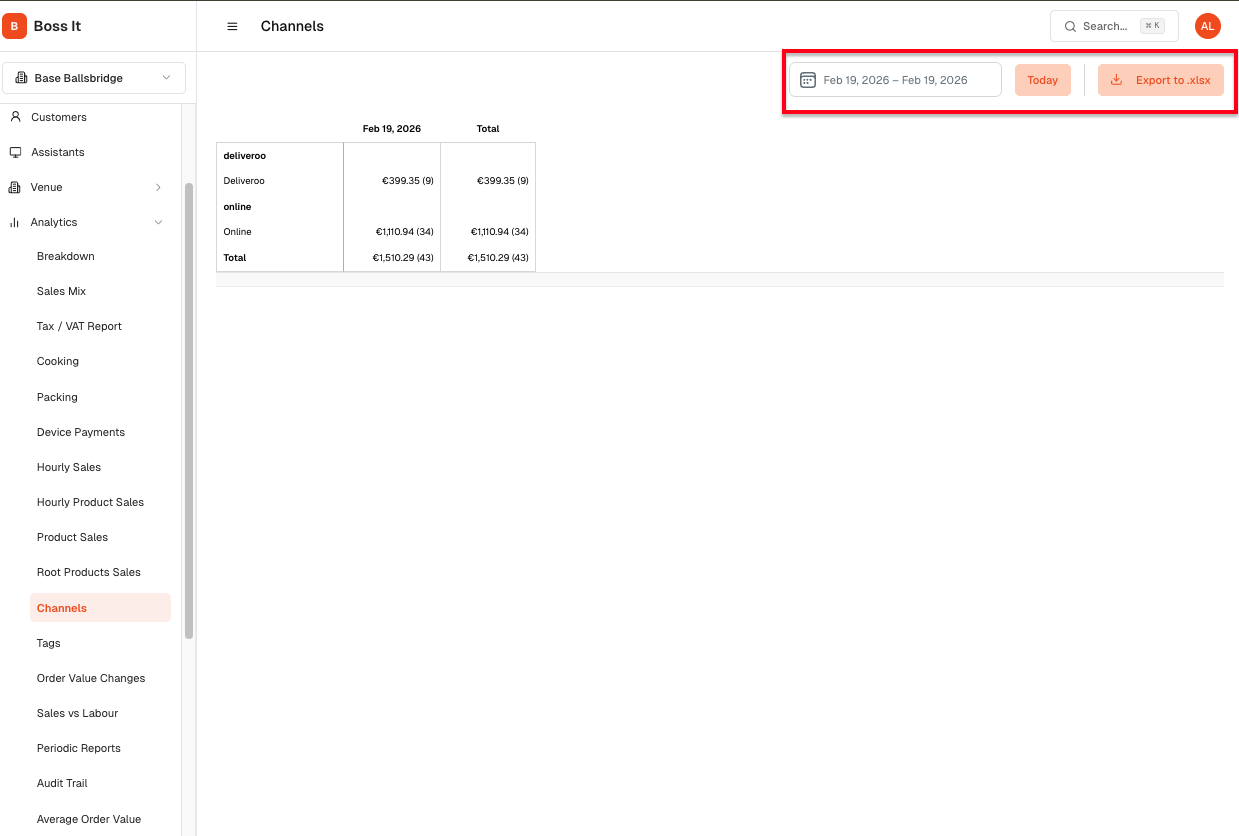Go to Tax / VAT Report
Viewport: 1239px width, 836px height.
(x=79, y=326)
